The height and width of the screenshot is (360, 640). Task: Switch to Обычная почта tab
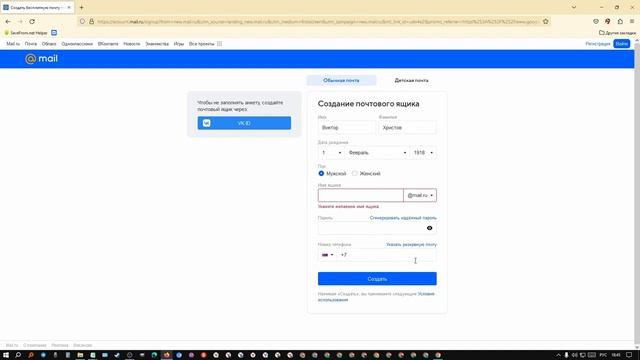click(x=341, y=80)
